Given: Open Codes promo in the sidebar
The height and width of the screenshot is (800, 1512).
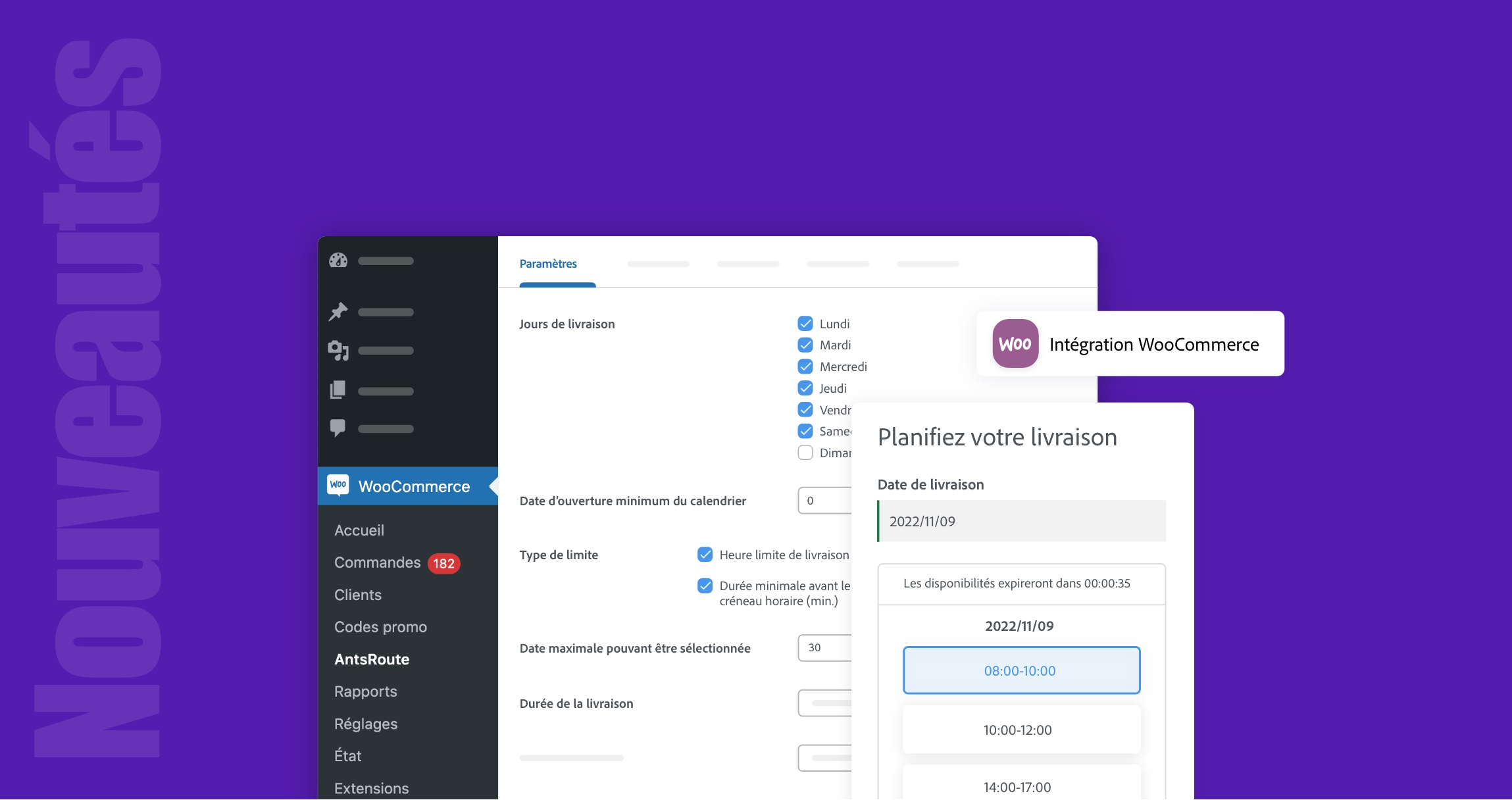Looking at the screenshot, I should click(380, 627).
